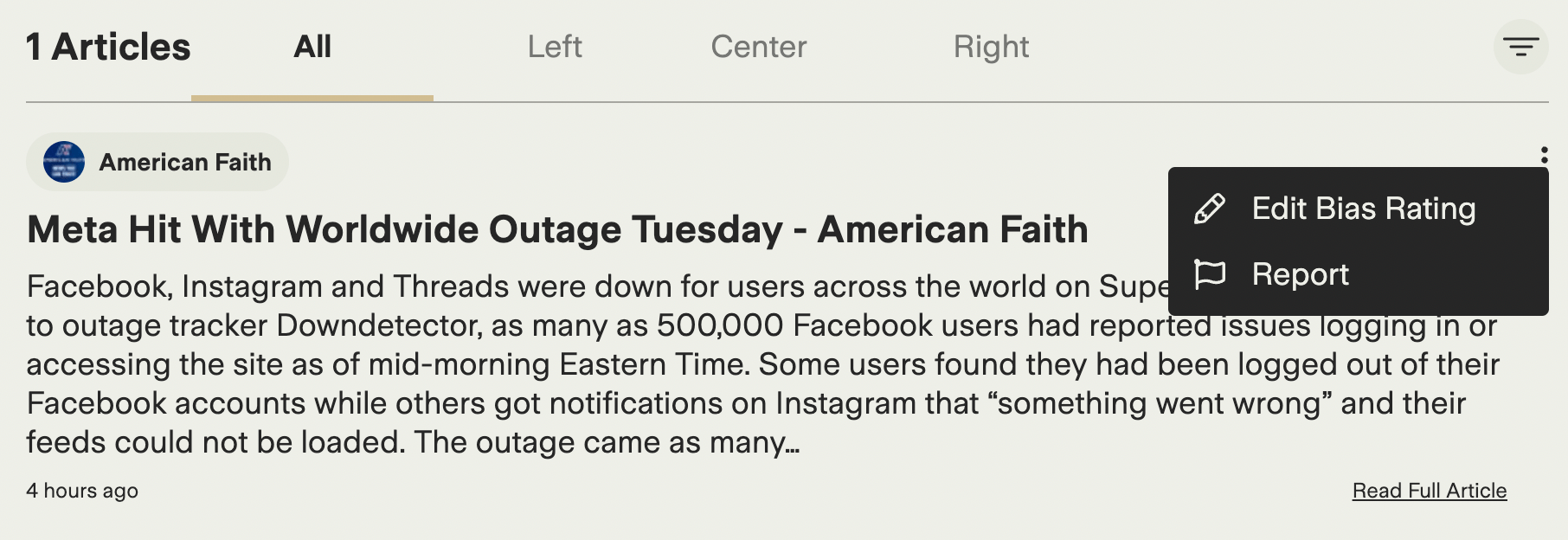Click the underline indicator beneath All
Image resolution: width=1568 pixels, height=540 pixels.
coord(312,99)
